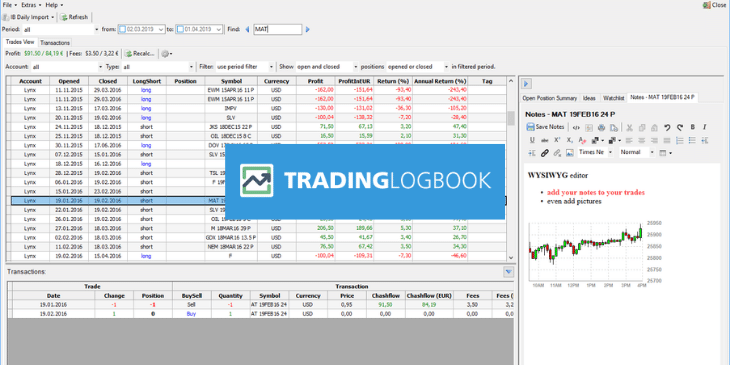Viewport: 730px width, 365px height.
Task: Insert a bulleted list in notes
Action: 692,140
